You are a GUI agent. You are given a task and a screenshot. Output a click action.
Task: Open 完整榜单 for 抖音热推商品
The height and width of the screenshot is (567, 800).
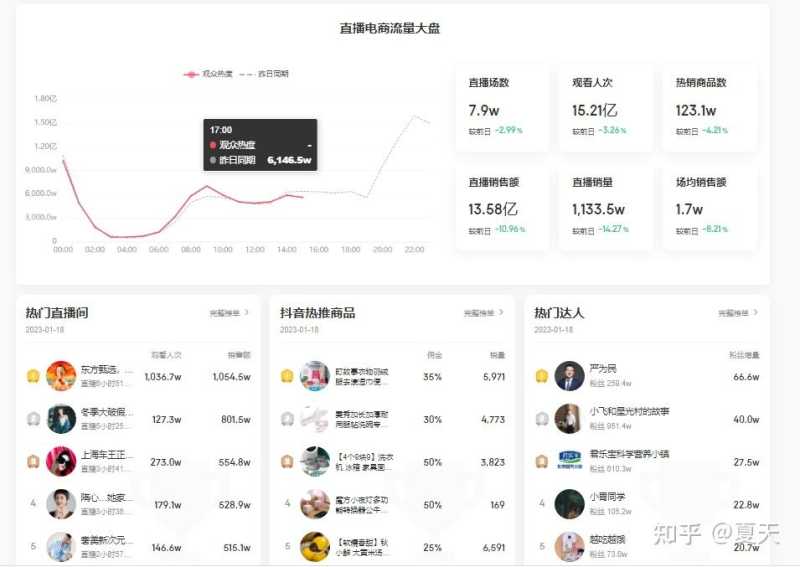coord(484,313)
